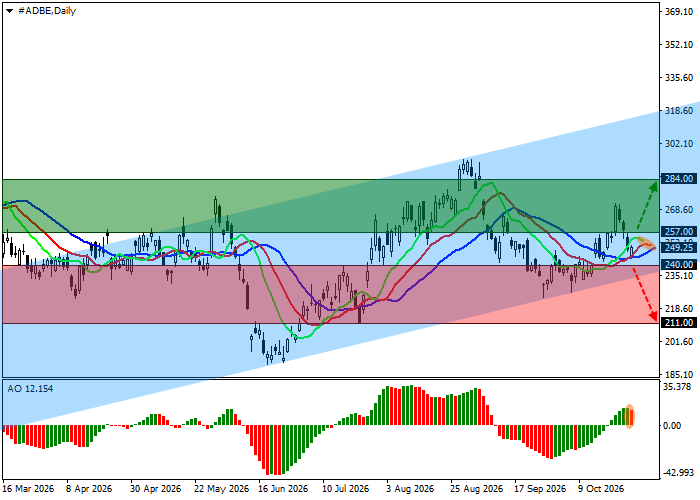Select the 211.00 price level label
The image size is (700, 500).
[679, 322]
